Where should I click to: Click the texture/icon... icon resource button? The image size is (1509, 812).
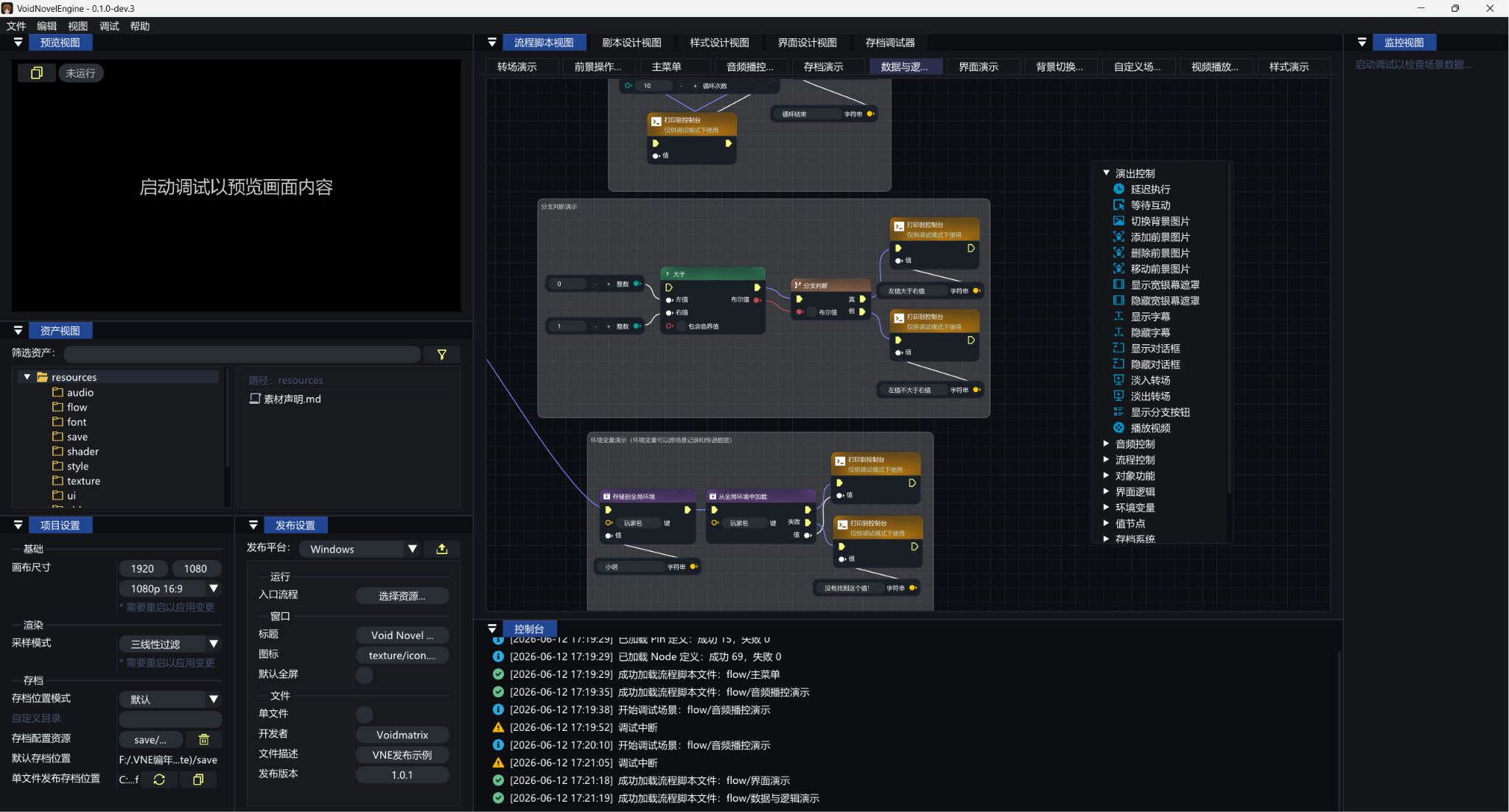[x=402, y=656]
